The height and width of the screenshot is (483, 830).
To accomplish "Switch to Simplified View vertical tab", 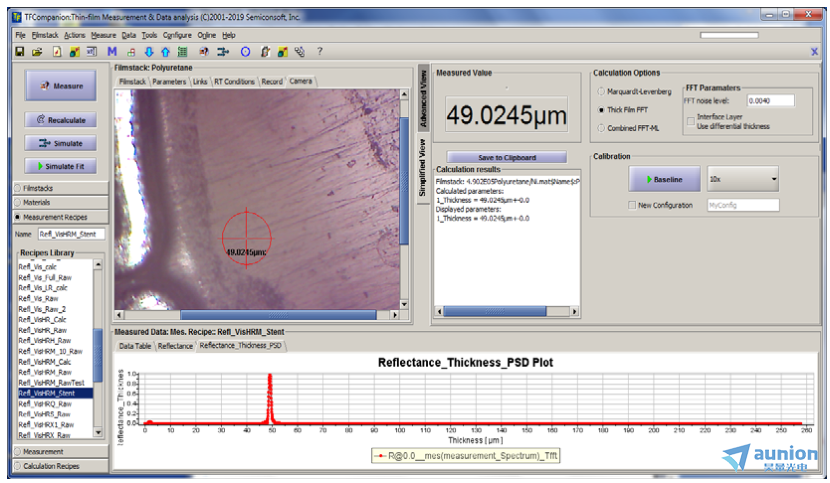I will [x=423, y=168].
